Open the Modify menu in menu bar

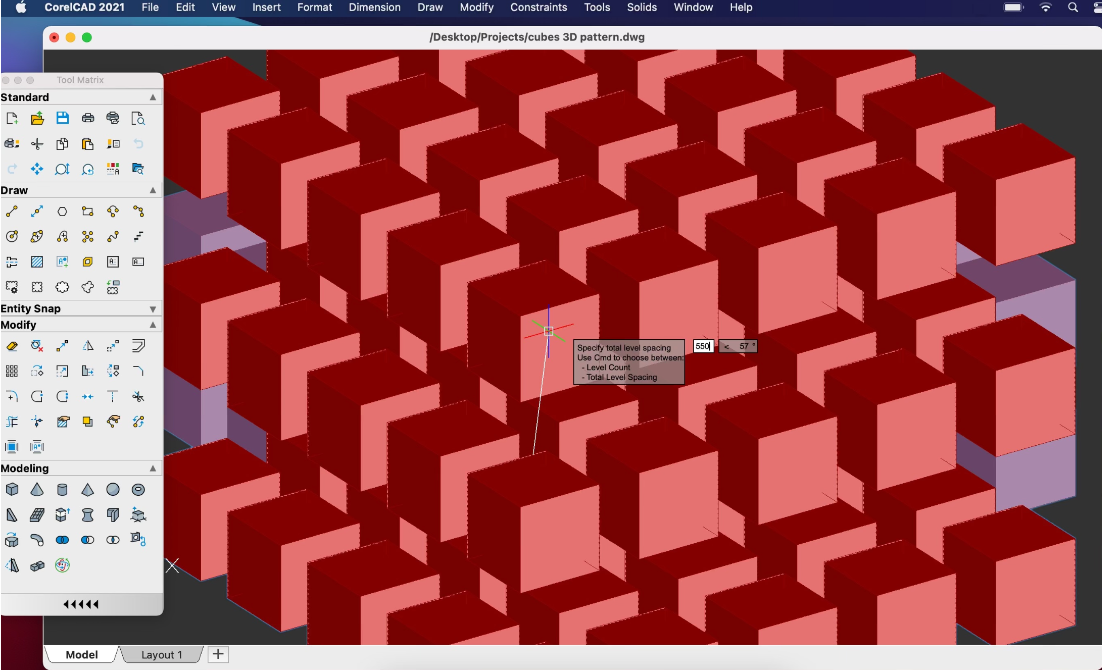point(477,7)
